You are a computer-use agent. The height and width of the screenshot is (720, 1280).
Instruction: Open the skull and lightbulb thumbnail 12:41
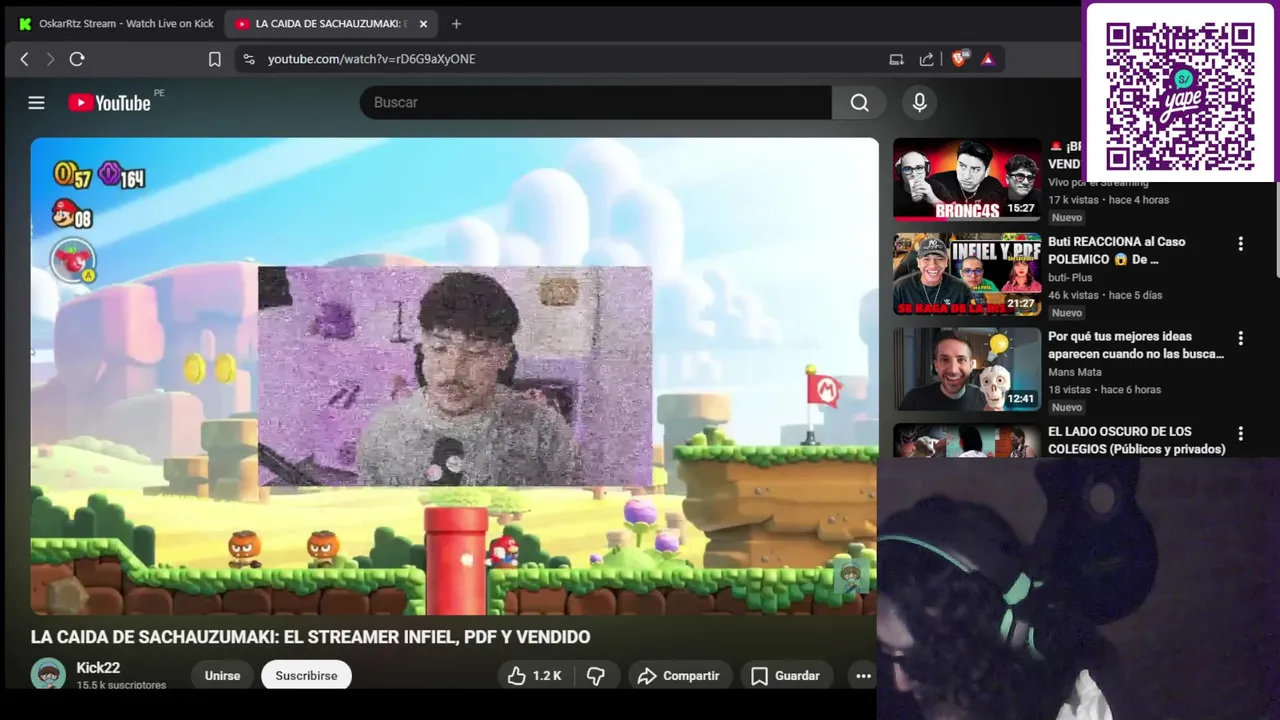tap(967, 369)
